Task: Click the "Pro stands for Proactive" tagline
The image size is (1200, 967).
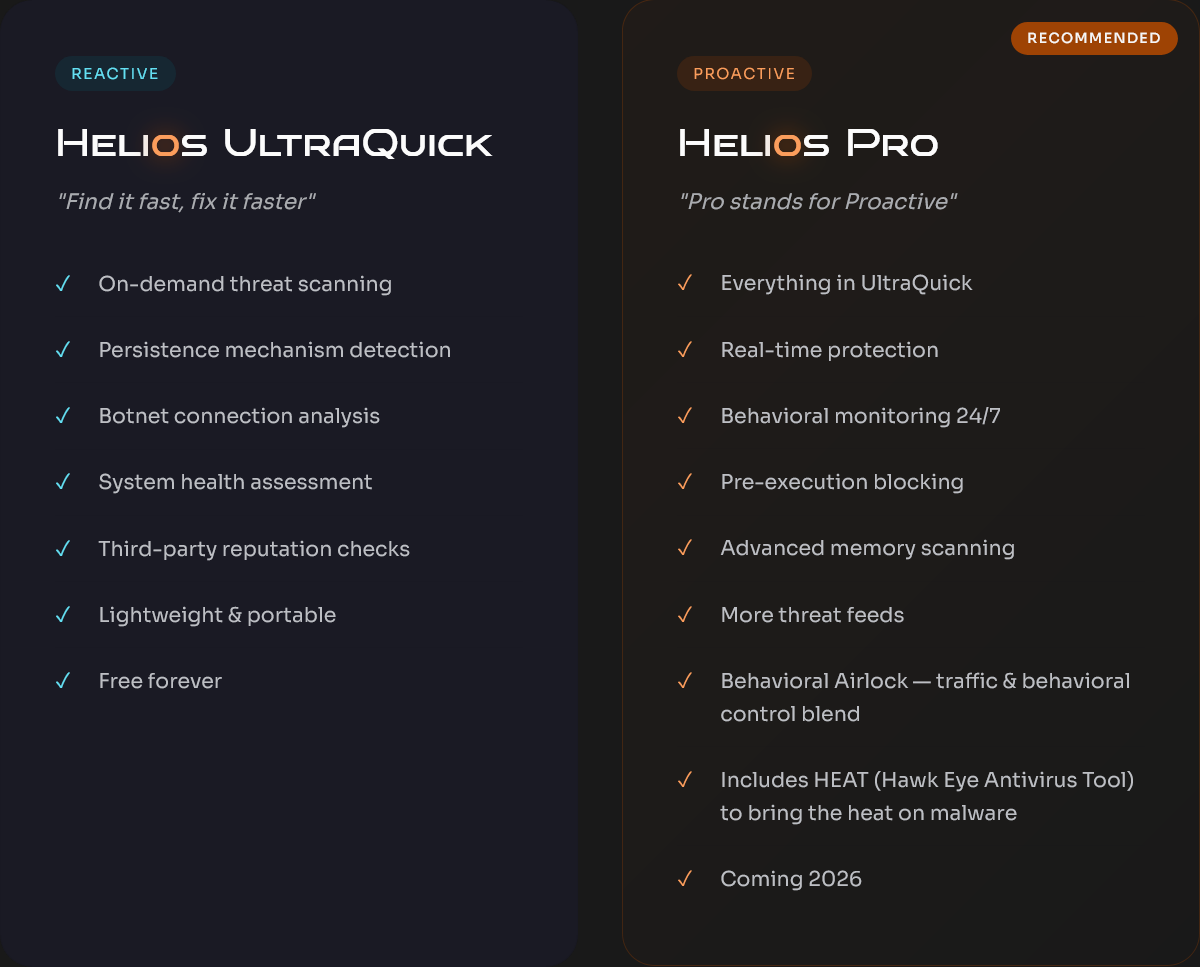Action: point(818,202)
